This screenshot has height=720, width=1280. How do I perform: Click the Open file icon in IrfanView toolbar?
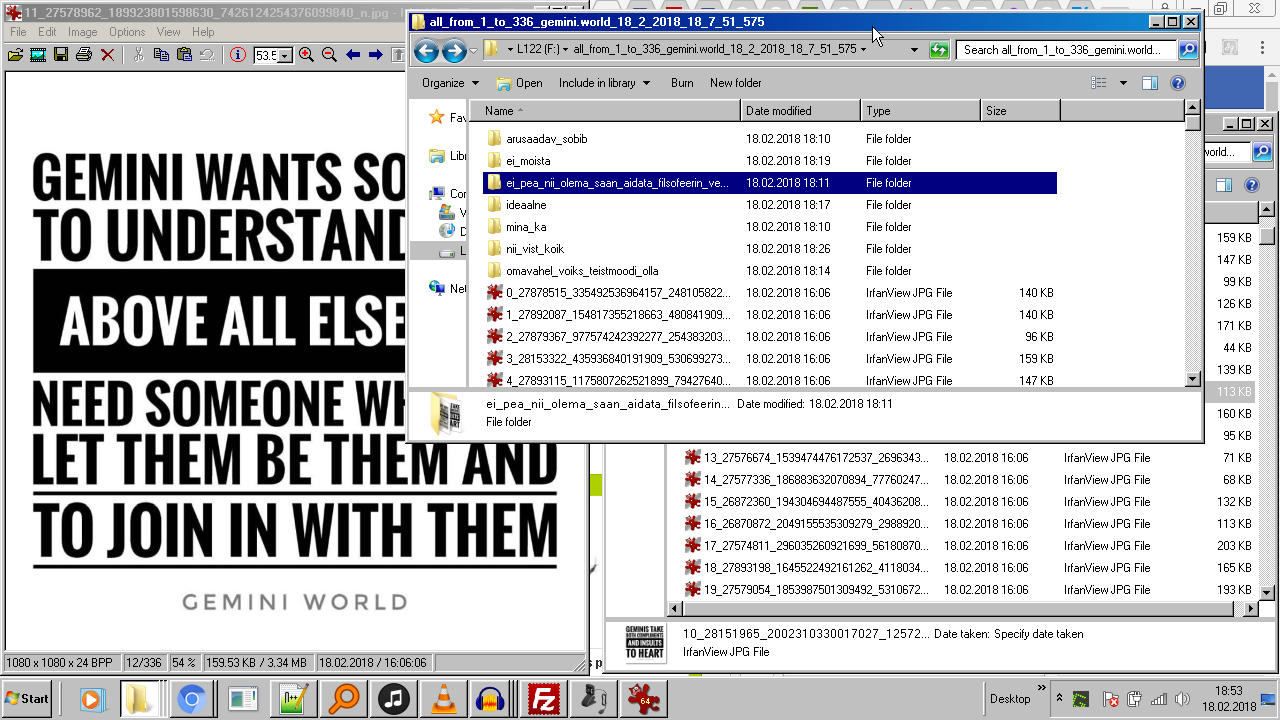[x=15, y=55]
